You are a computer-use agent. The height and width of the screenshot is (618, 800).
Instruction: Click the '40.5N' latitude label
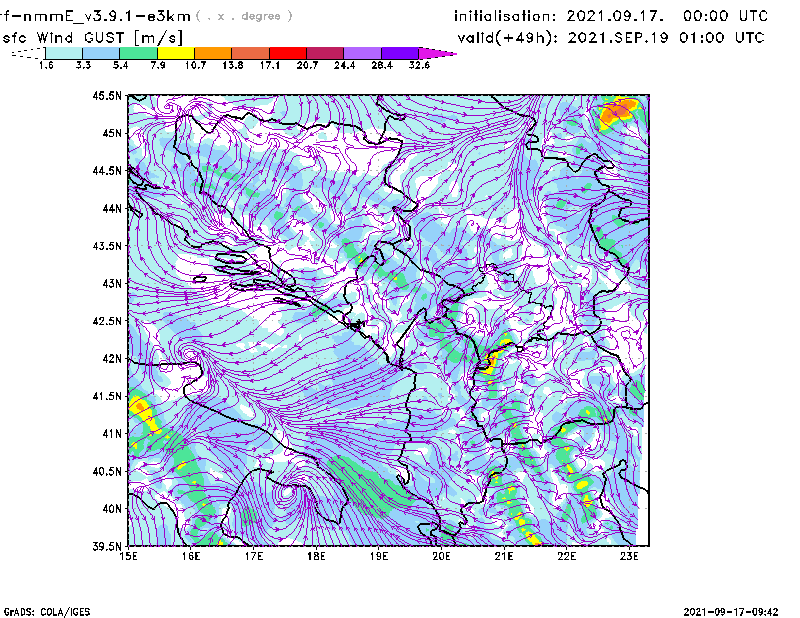tap(107, 471)
